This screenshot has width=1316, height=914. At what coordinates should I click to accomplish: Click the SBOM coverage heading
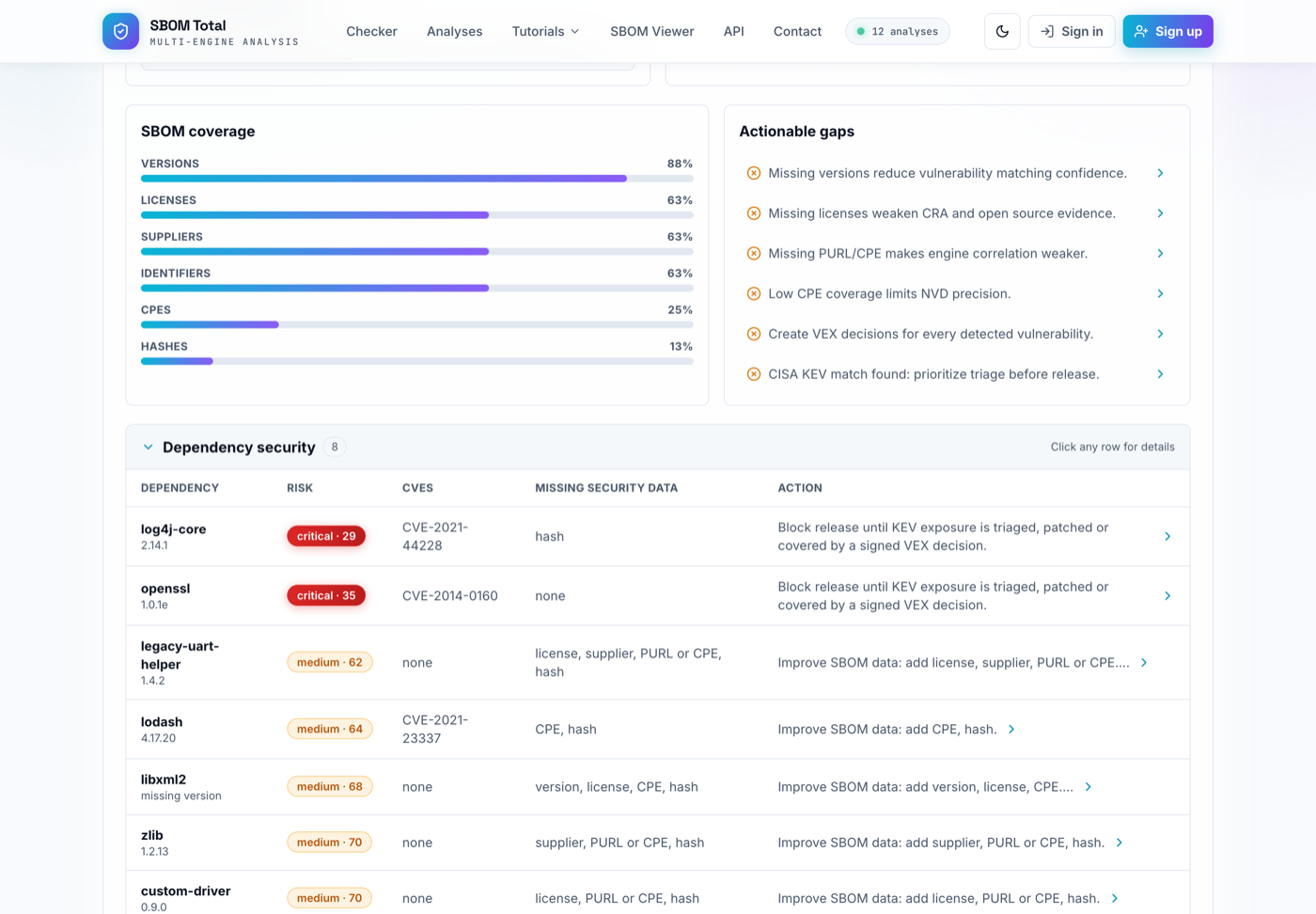pos(198,132)
